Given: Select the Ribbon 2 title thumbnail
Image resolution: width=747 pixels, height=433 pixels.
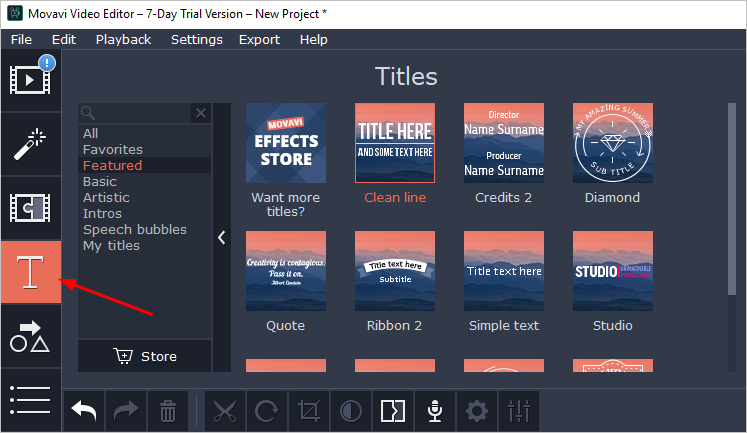Looking at the screenshot, I should point(395,271).
